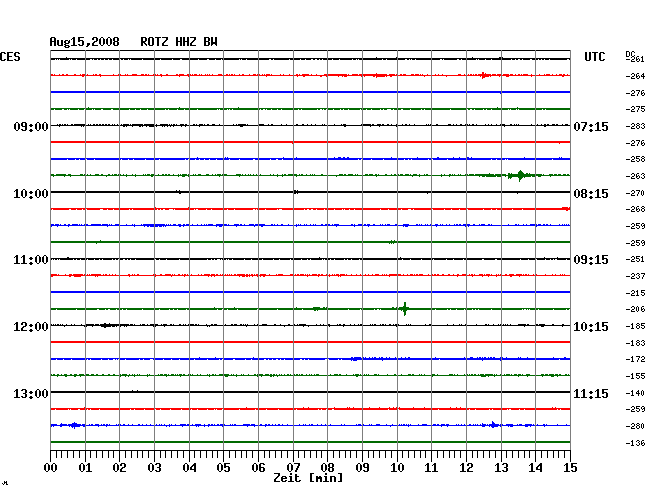The width and height of the screenshot is (650, 494).
Task: Click the DC offset value -185
Action: tap(635, 327)
